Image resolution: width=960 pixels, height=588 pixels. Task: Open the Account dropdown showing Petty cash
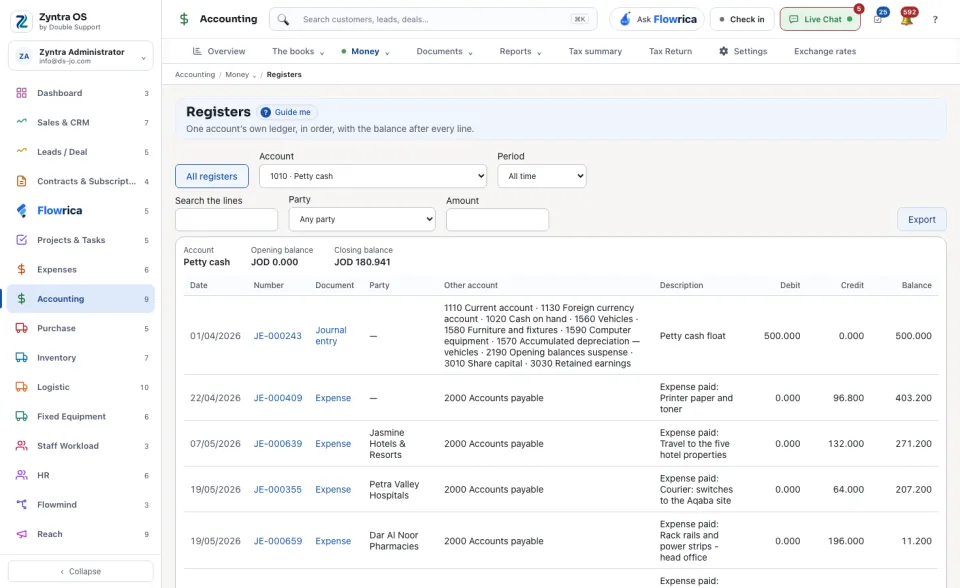[373, 176]
